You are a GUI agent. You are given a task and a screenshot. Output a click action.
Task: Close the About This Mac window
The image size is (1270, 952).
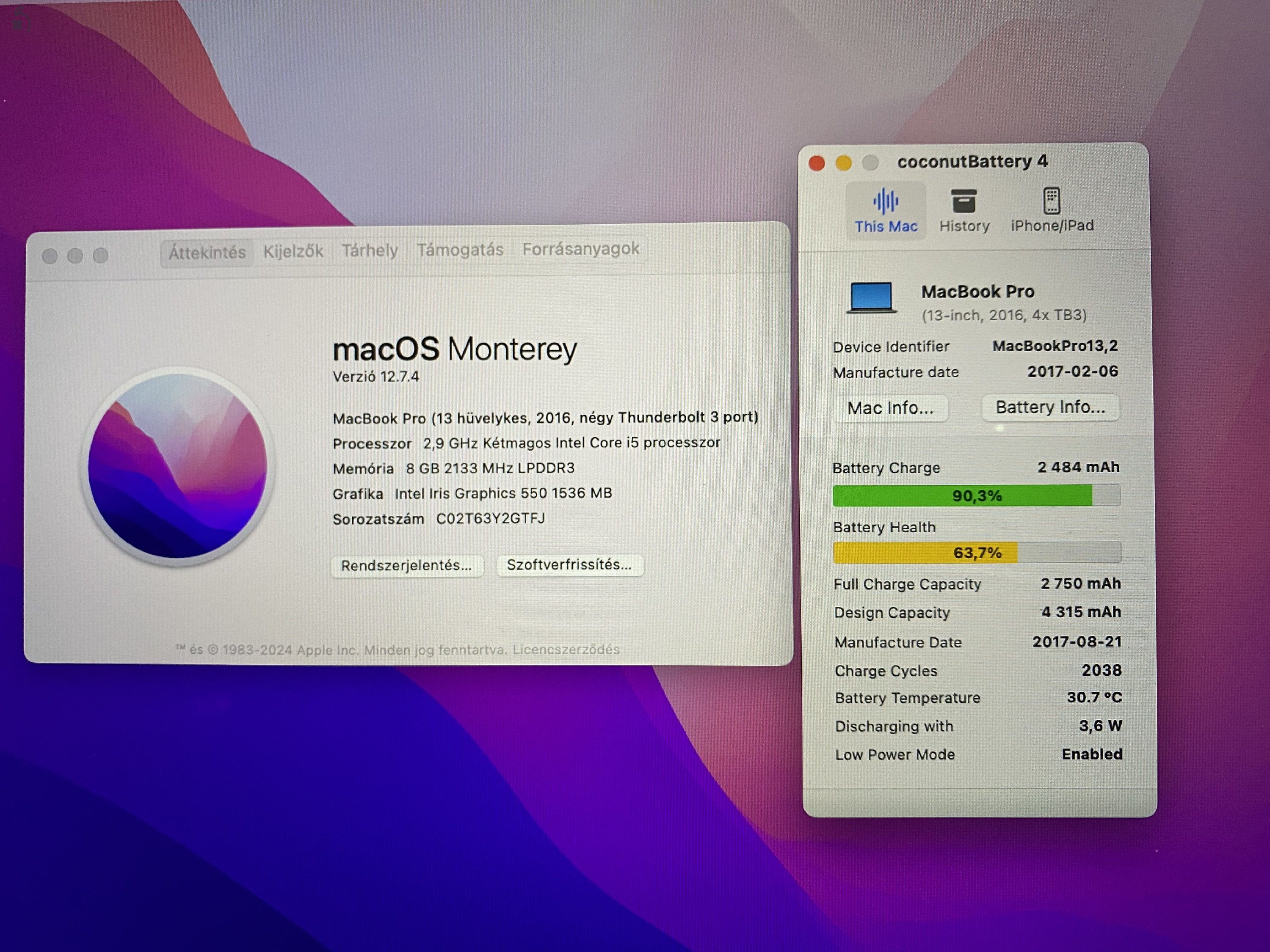click(50, 256)
